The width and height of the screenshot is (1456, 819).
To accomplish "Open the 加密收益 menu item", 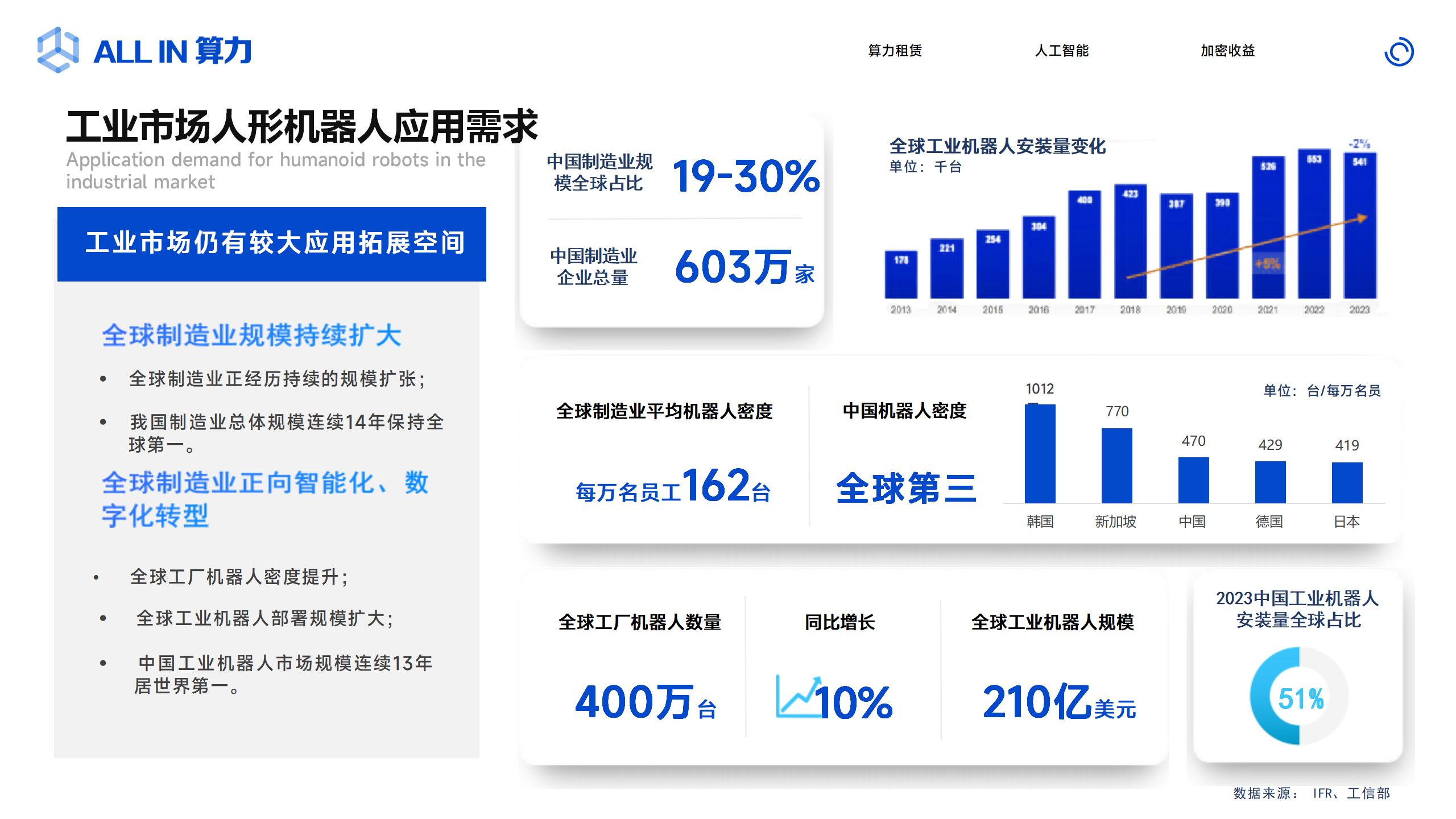I will pyautogui.click(x=1227, y=51).
